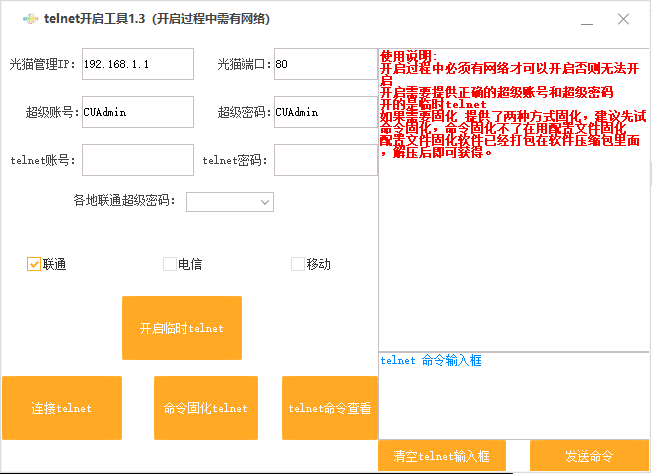Focus the 超级账号 input field
This screenshot has width=652, height=474.
pyautogui.click(x=138, y=112)
